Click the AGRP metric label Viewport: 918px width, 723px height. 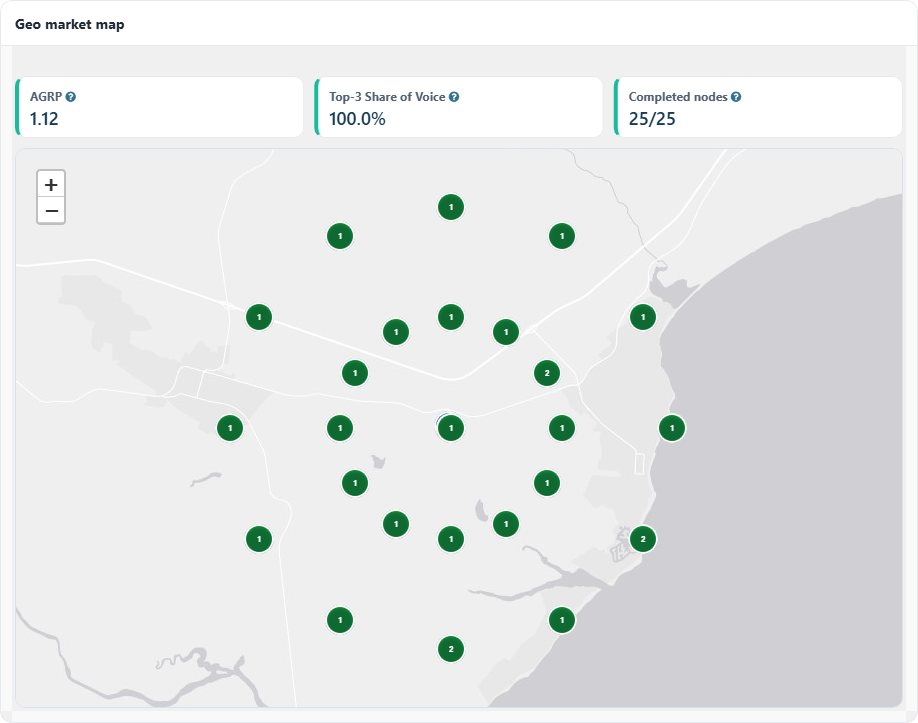(x=46, y=97)
